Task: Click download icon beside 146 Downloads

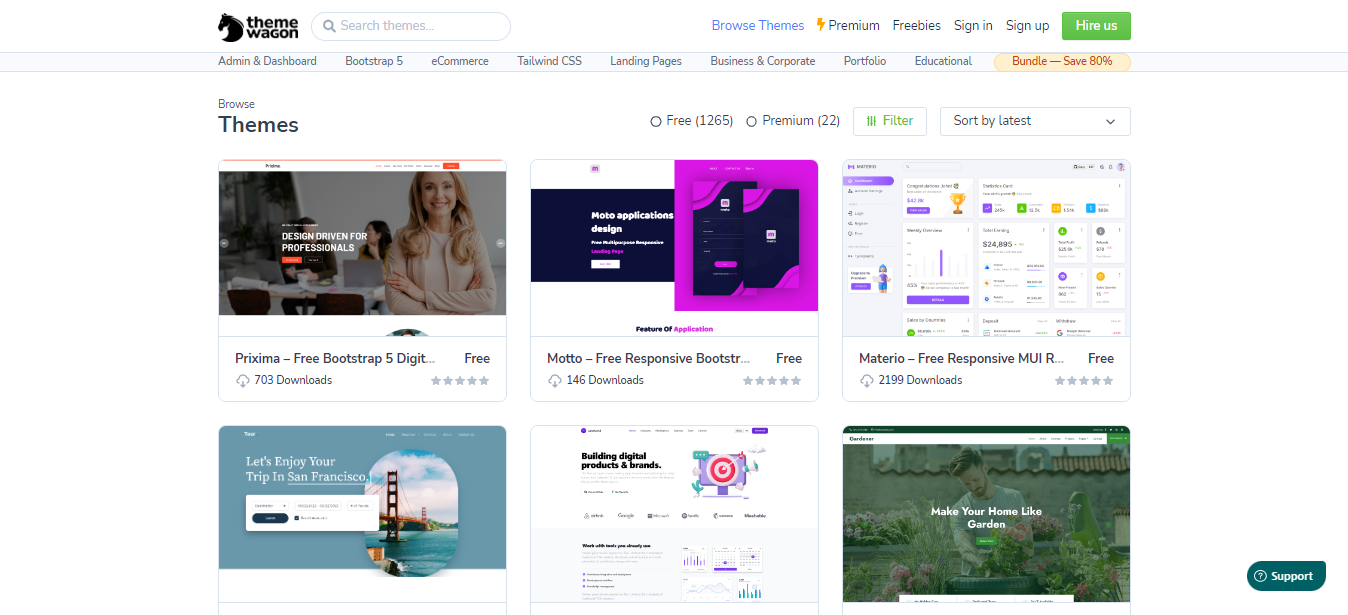Action: click(555, 381)
